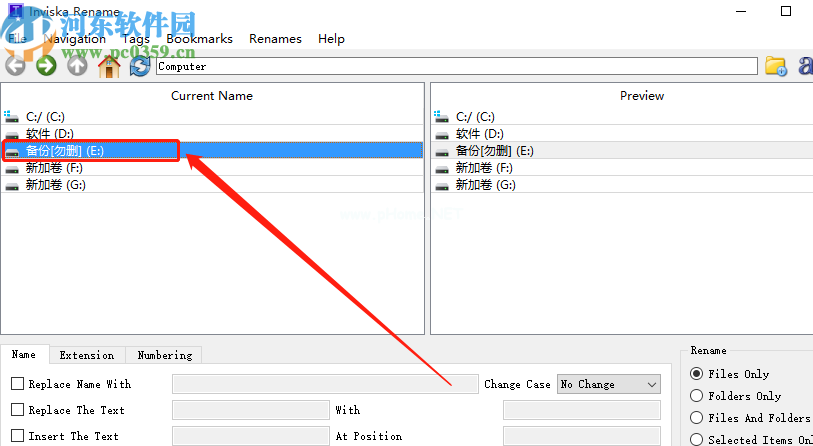The height and width of the screenshot is (446, 813).
Task: Open the Bookmarks menu
Action: click(x=199, y=39)
